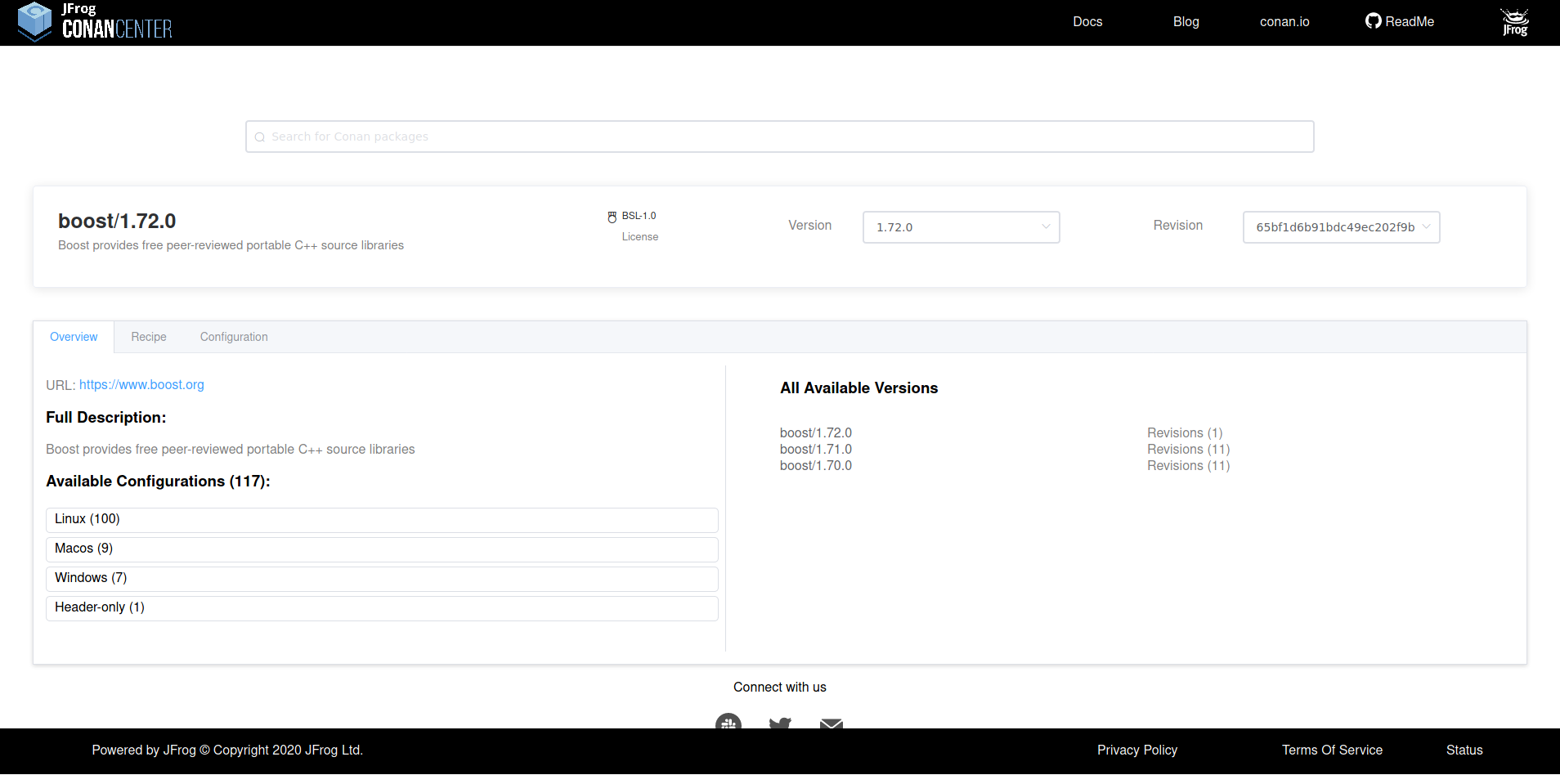Image resolution: width=1560 pixels, height=784 pixels.
Task: Open Revisions (11) for boost/1.71.0
Action: pos(1189,449)
